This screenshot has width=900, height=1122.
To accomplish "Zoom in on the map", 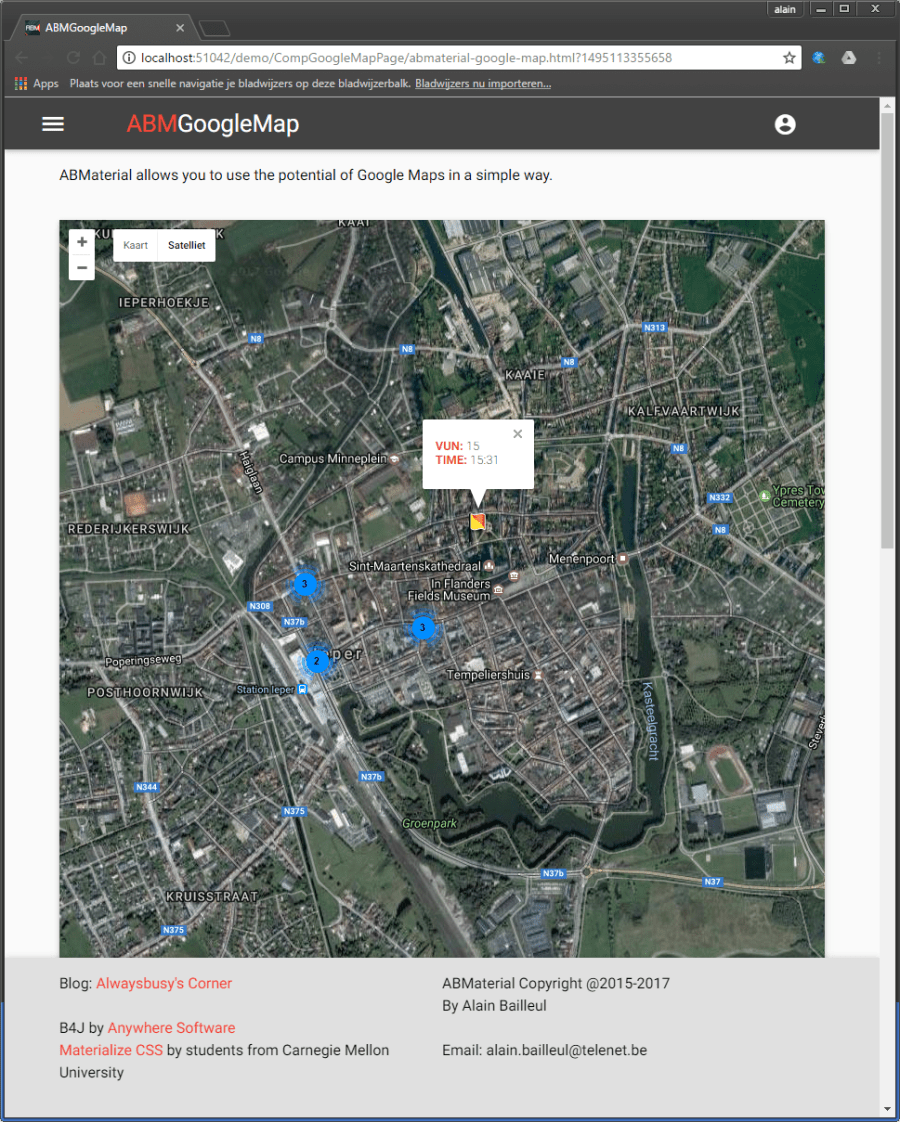I will pos(82,242).
